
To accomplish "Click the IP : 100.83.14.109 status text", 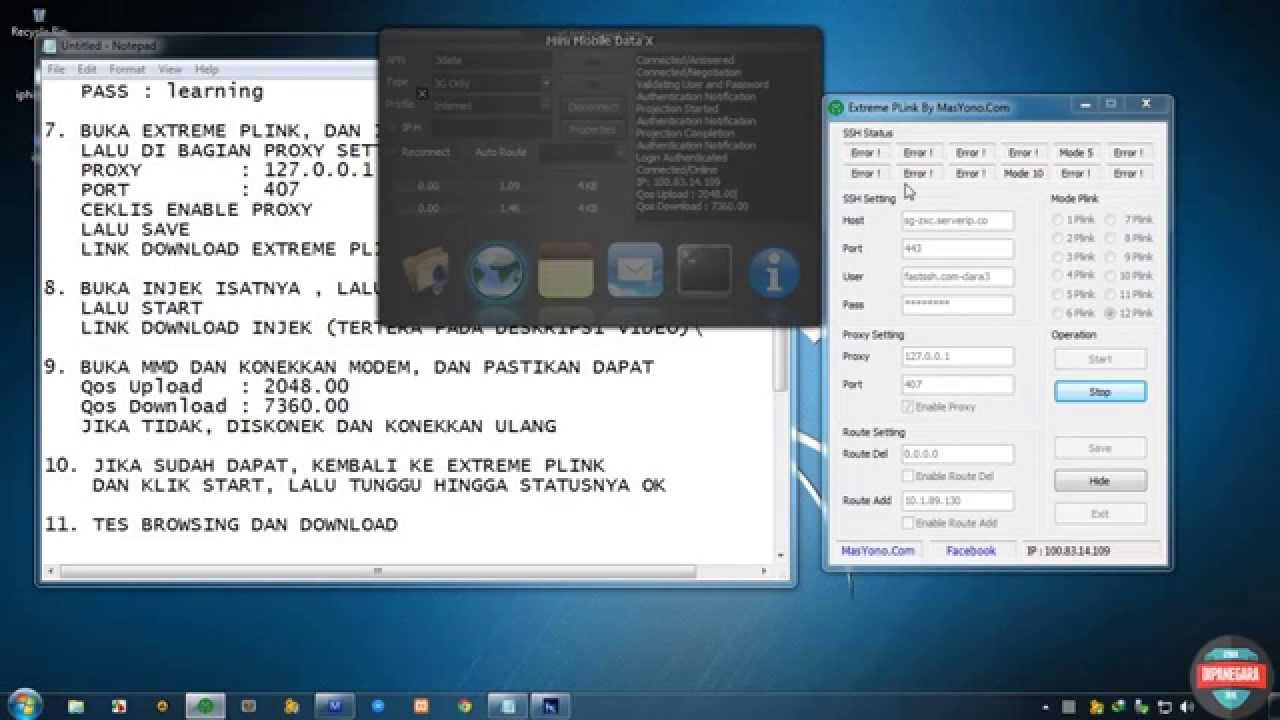I will (1067, 551).
